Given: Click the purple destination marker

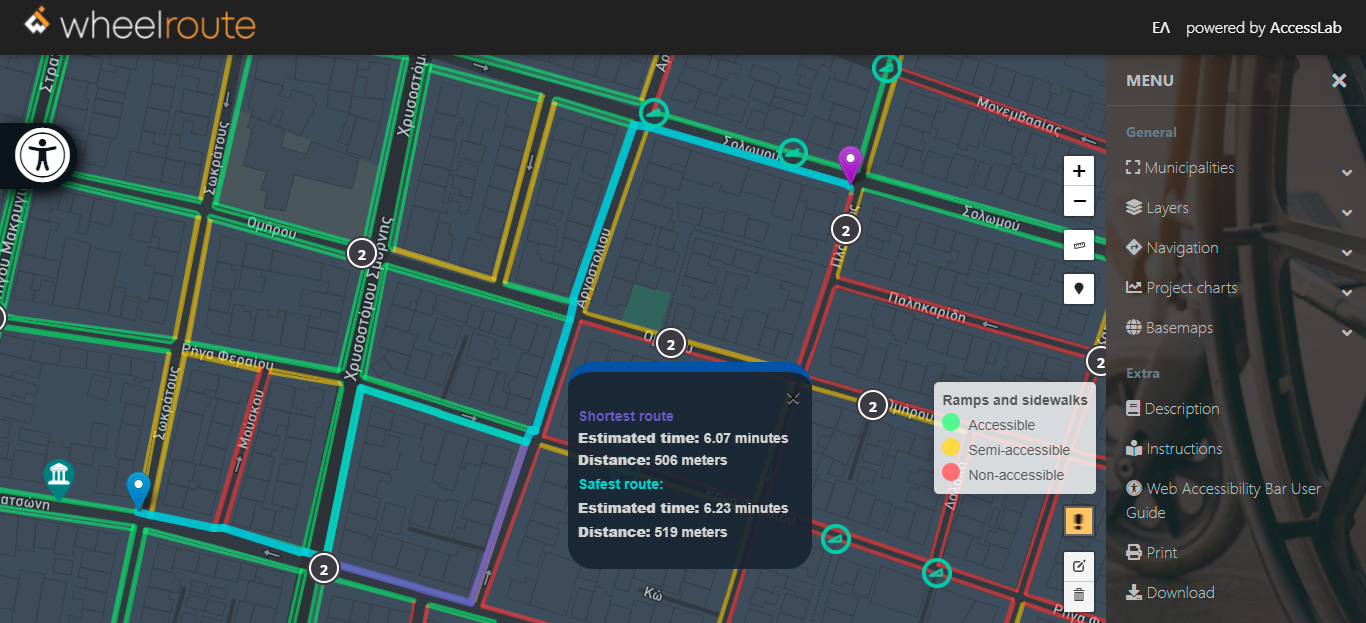Looking at the screenshot, I should coord(850,163).
